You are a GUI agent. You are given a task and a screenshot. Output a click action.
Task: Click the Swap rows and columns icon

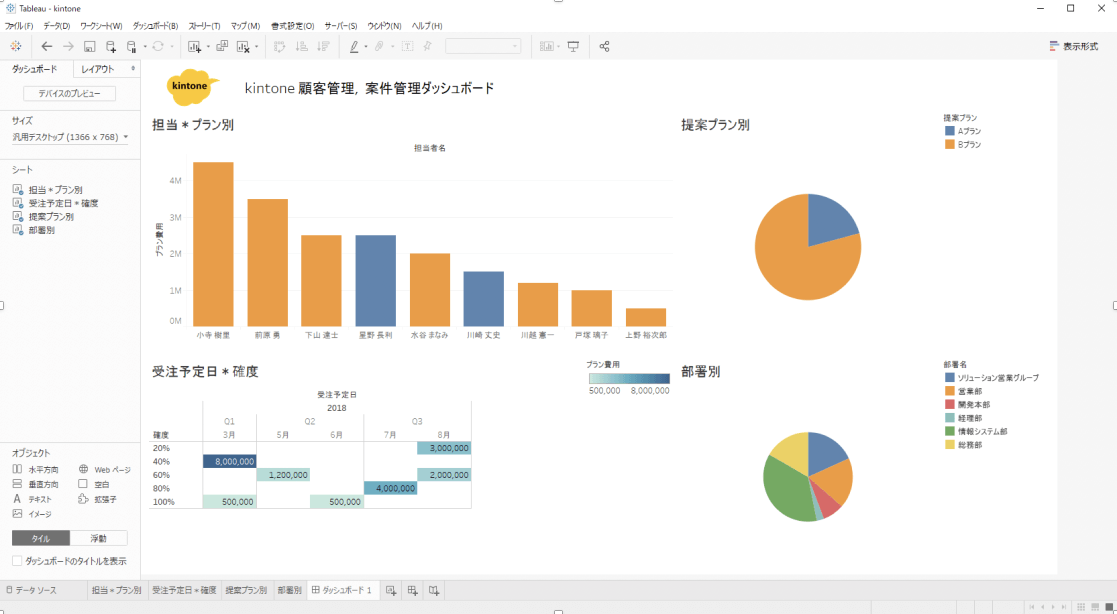point(280,46)
